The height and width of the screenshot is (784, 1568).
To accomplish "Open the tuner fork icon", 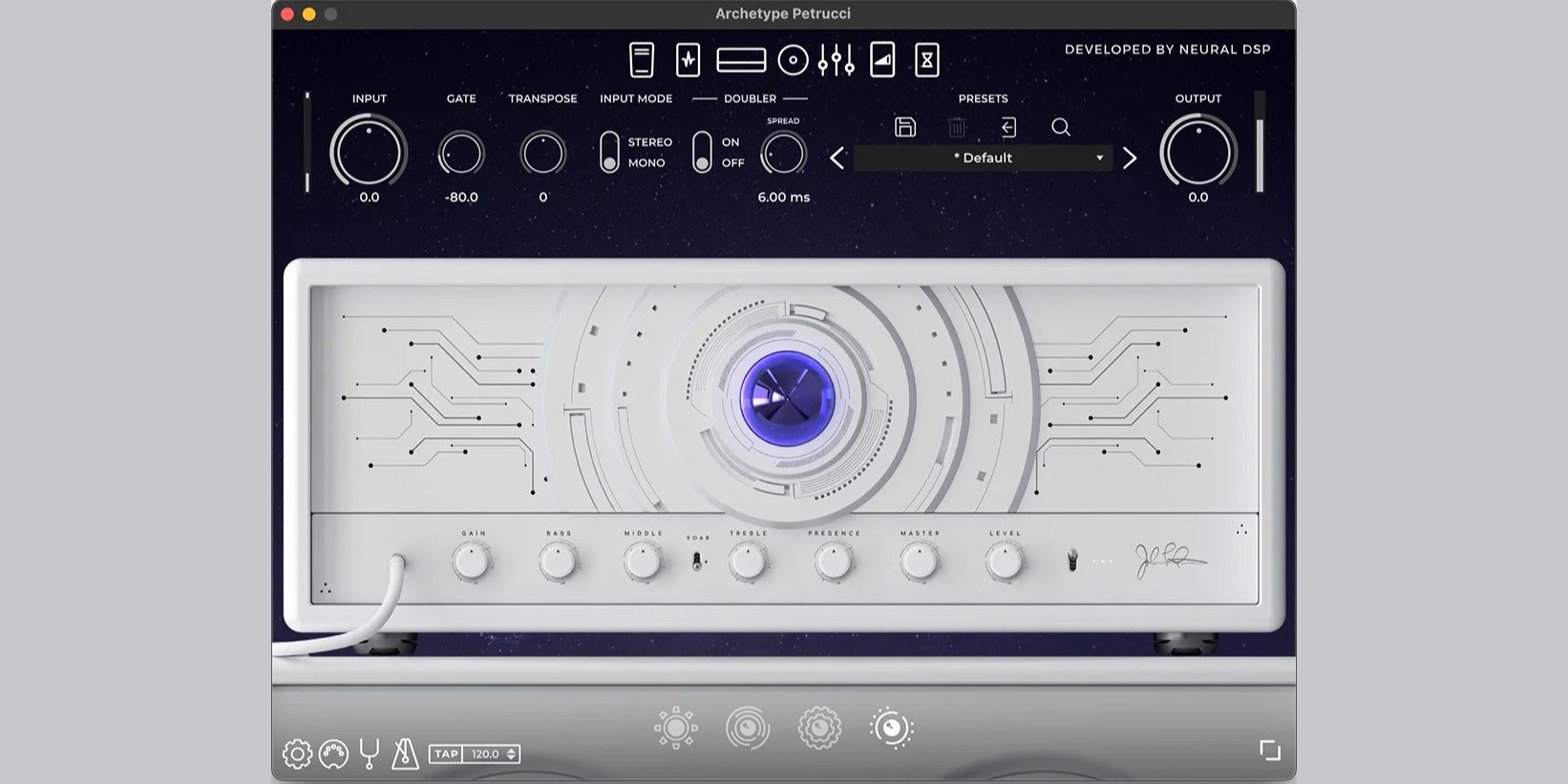I will click(x=370, y=753).
